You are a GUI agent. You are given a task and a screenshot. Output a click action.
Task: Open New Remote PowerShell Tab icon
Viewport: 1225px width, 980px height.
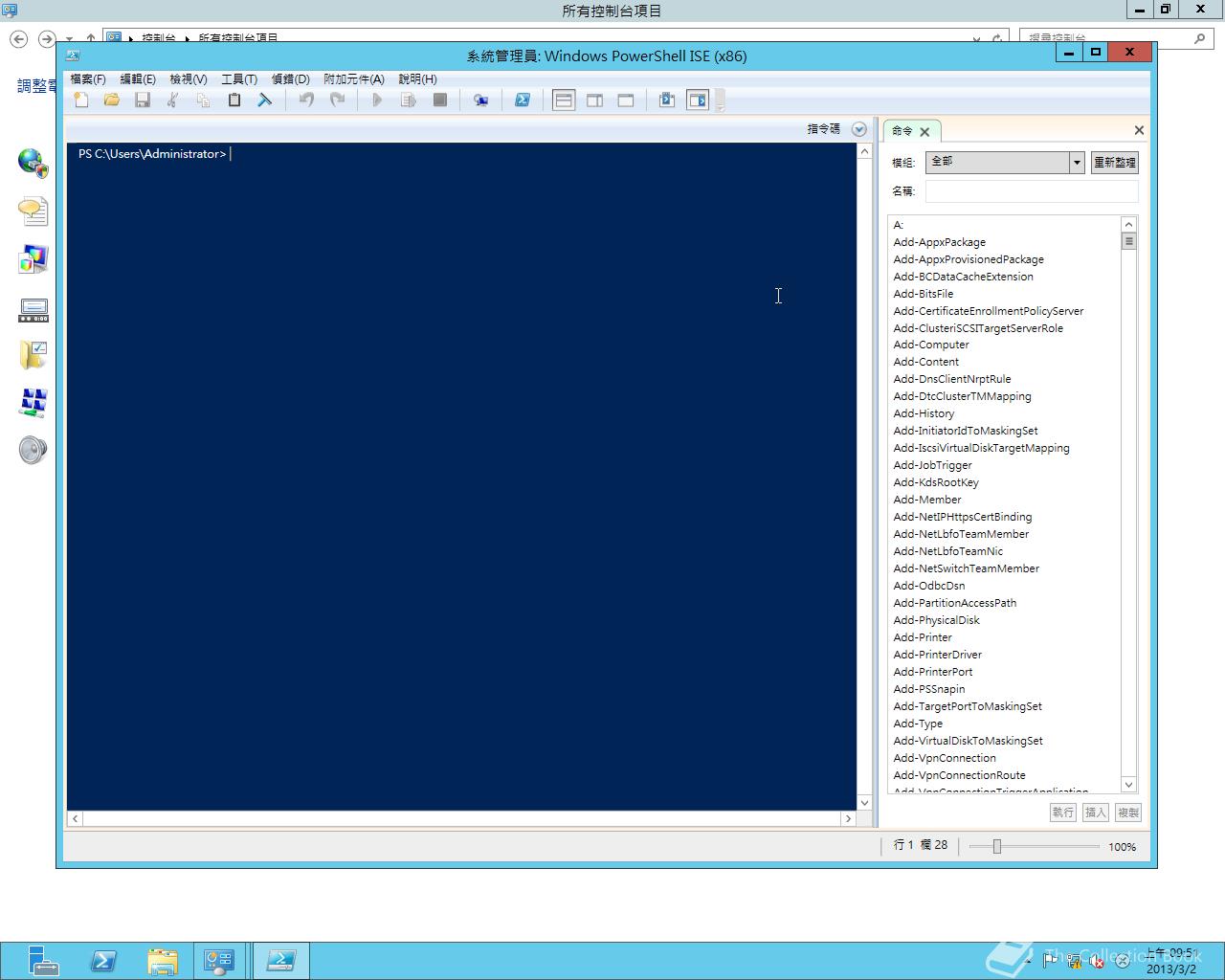click(480, 100)
